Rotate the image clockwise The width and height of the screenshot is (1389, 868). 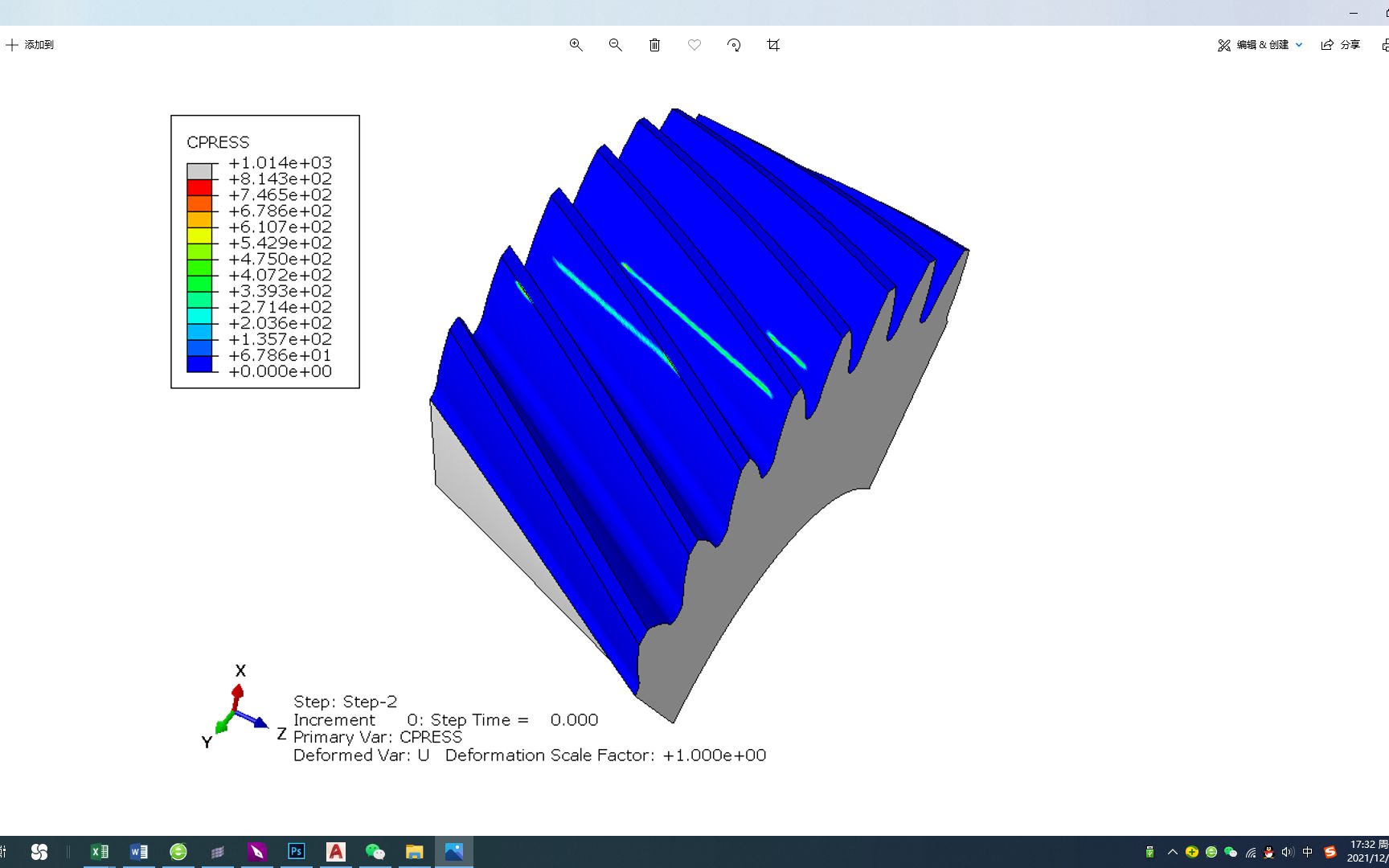[734, 45]
